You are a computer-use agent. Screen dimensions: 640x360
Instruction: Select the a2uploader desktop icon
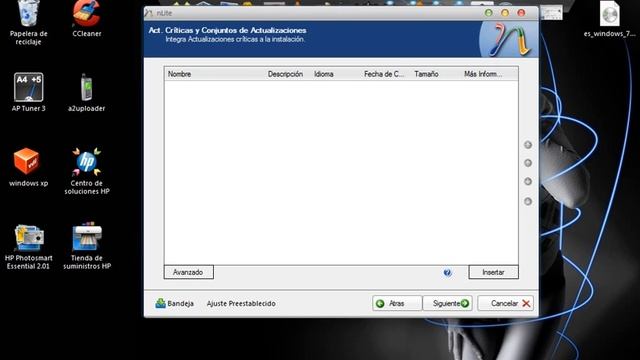(x=87, y=92)
